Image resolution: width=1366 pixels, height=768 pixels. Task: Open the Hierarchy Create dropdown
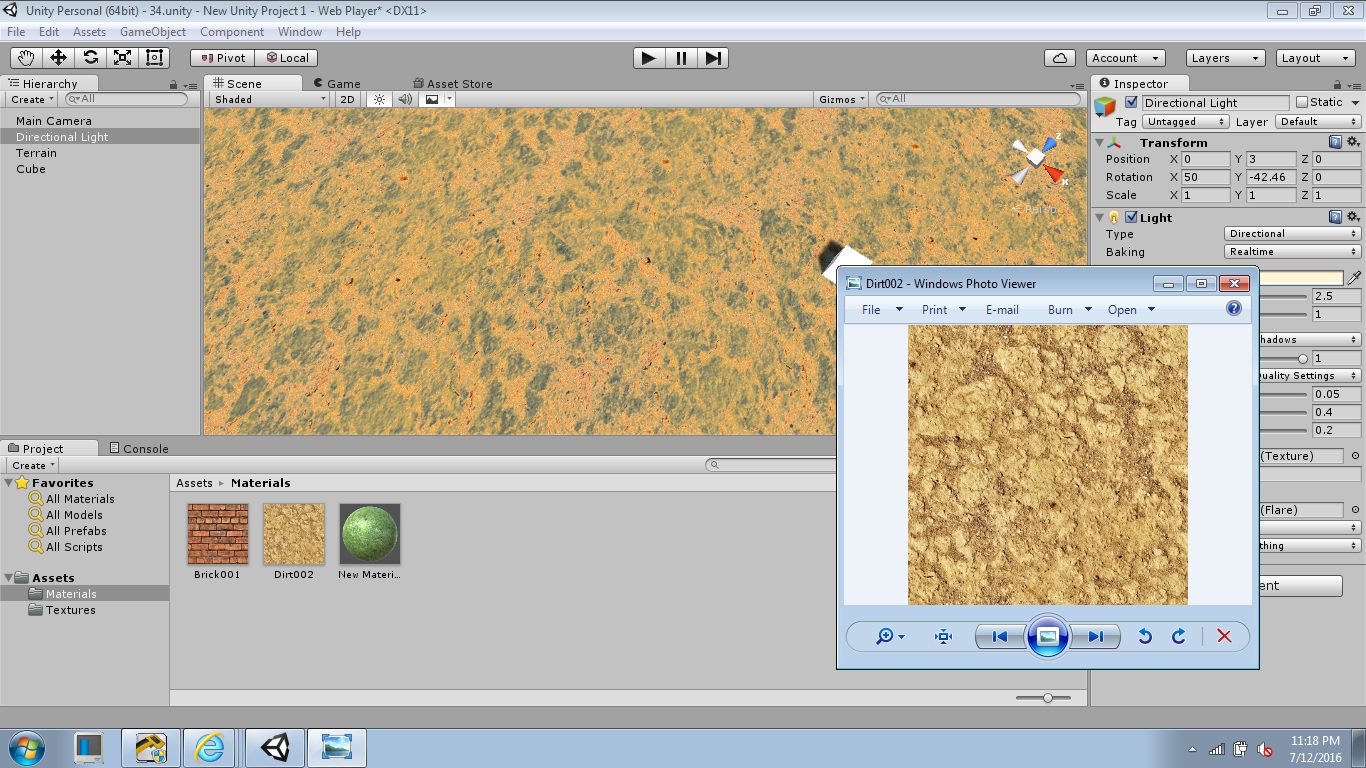(x=32, y=99)
